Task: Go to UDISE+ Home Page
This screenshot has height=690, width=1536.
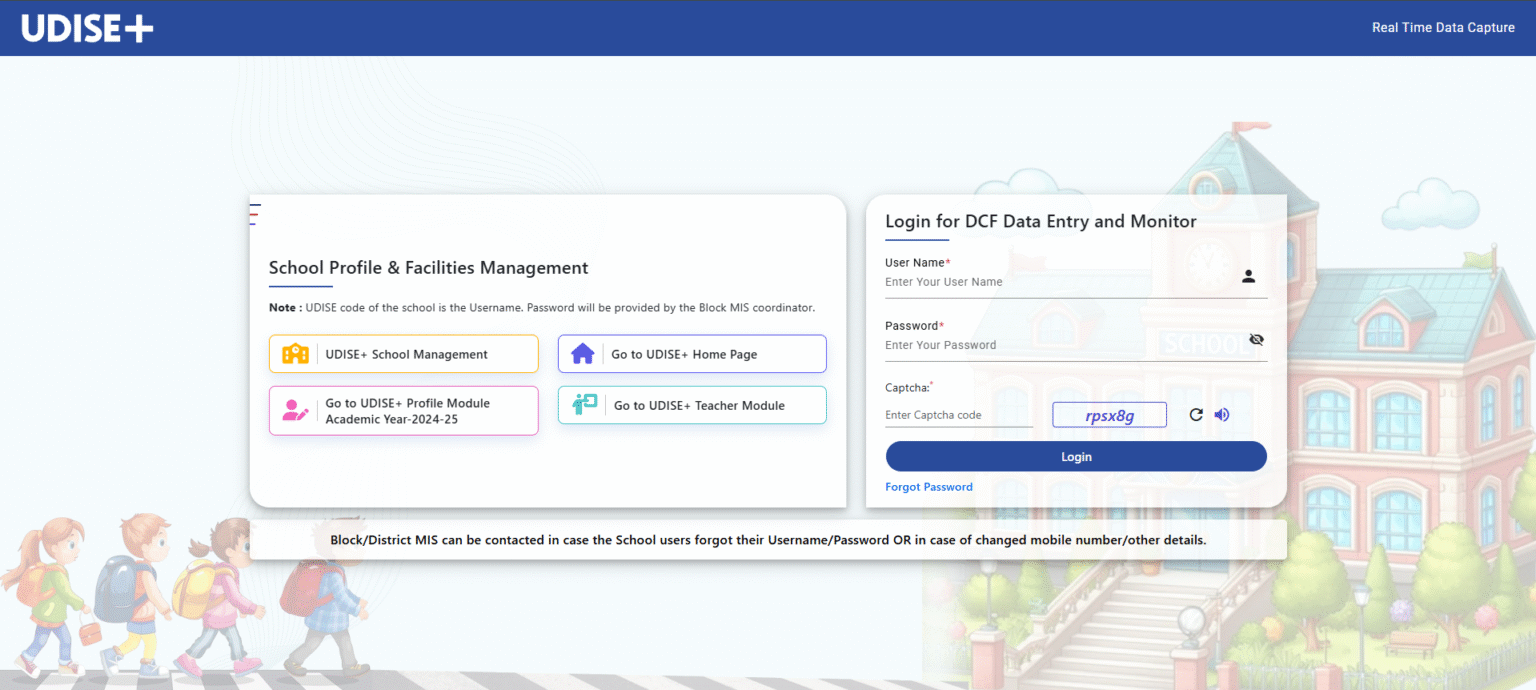Action: (x=692, y=353)
